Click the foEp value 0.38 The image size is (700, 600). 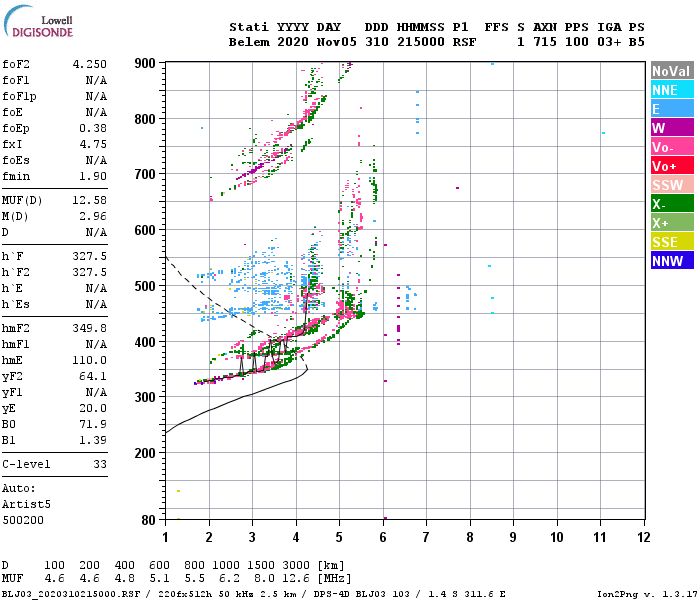pyautogui.click(x=93, y=128)
